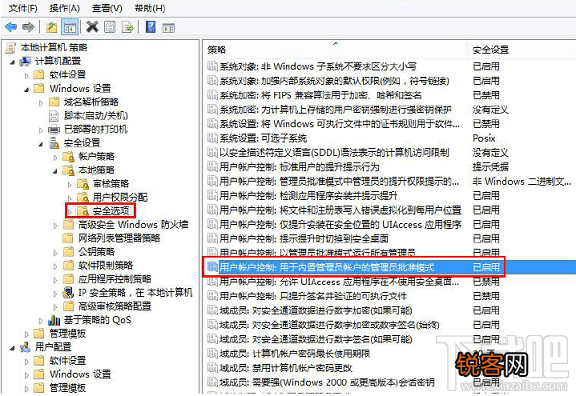Screen dimensions: 576x396
Task: Click the Posix value in 安全设置 column
Action: [x=484, y=138]
